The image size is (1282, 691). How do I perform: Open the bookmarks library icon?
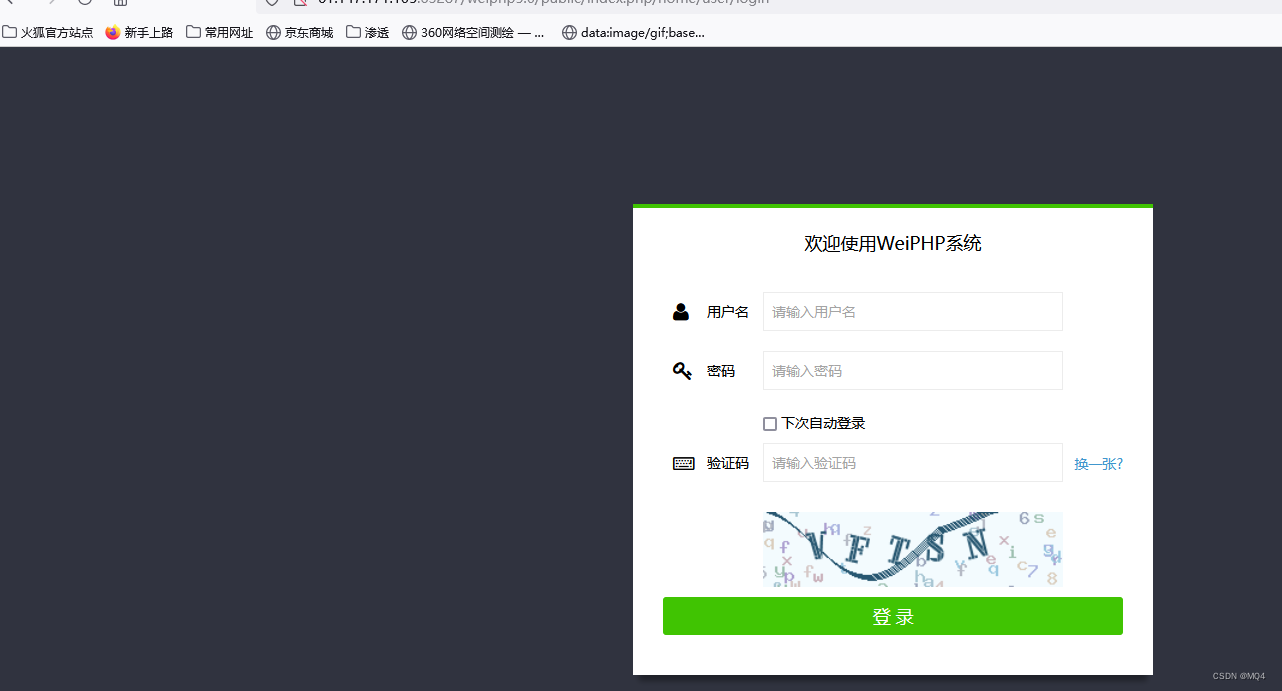(120, 4)
